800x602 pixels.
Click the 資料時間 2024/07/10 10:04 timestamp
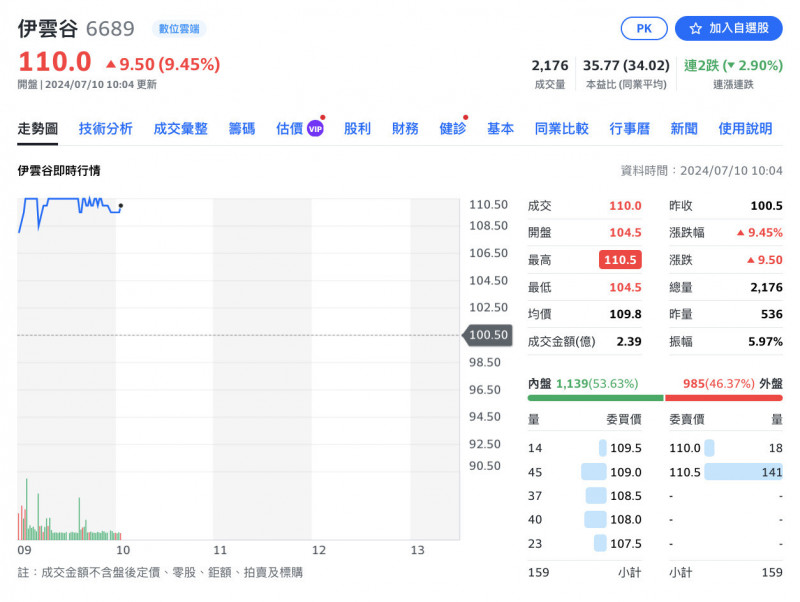pos(702,170)
